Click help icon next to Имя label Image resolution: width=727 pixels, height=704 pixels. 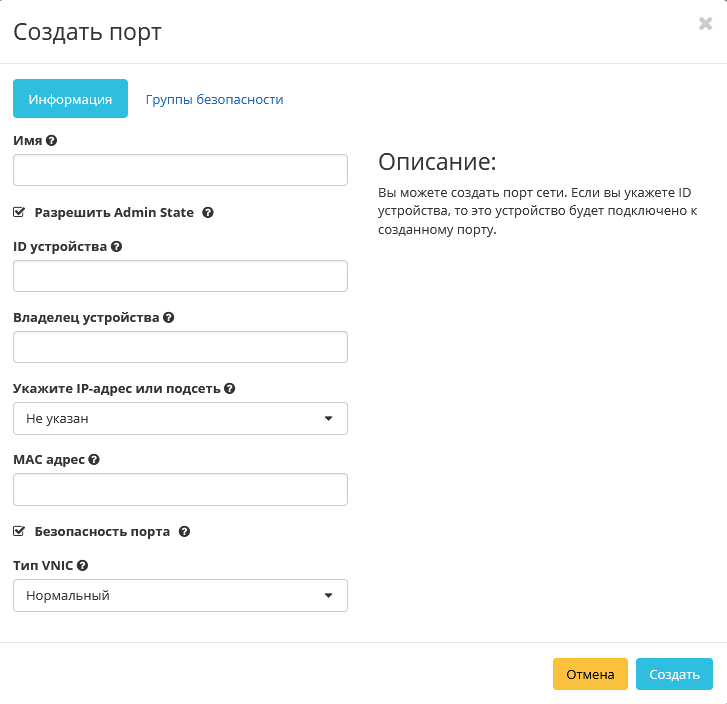coord(52,141)
